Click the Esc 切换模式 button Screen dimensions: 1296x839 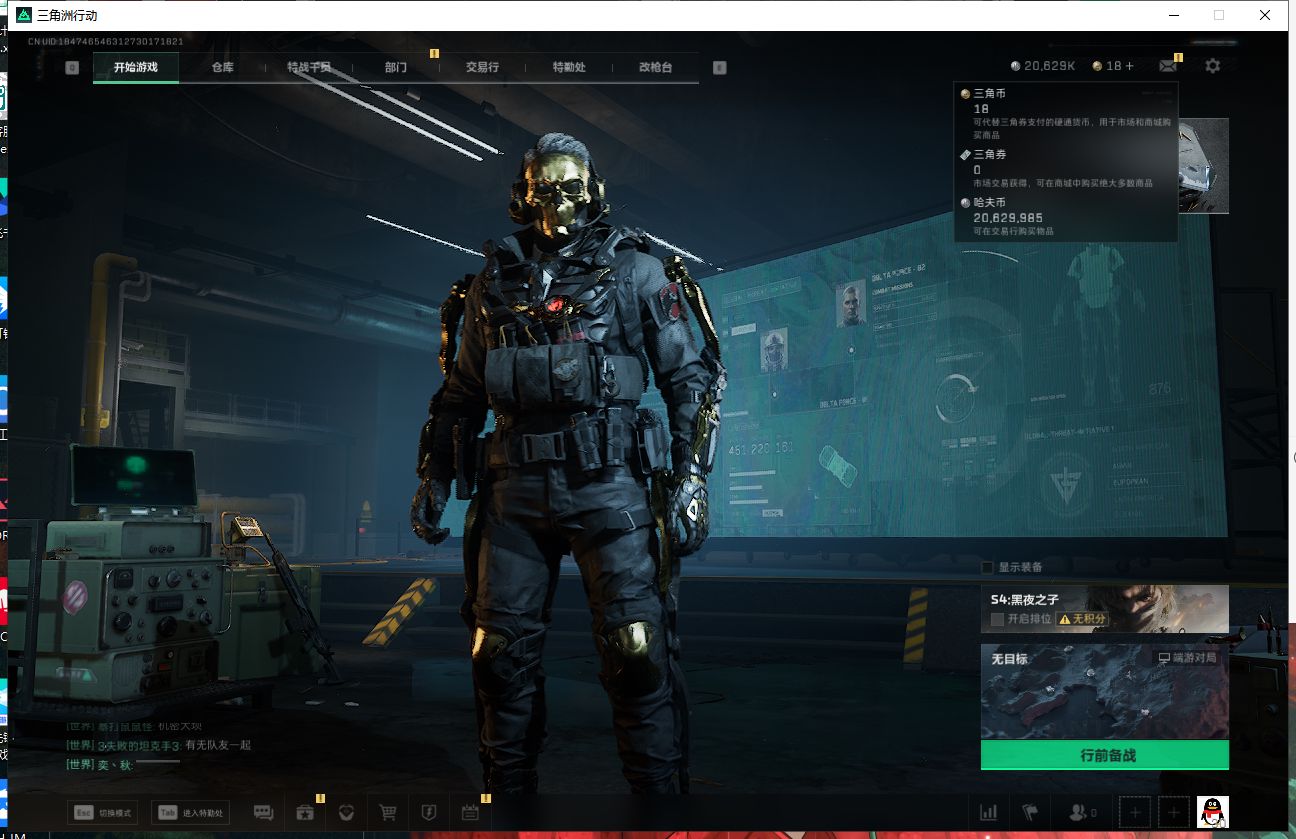pos(100,812)
